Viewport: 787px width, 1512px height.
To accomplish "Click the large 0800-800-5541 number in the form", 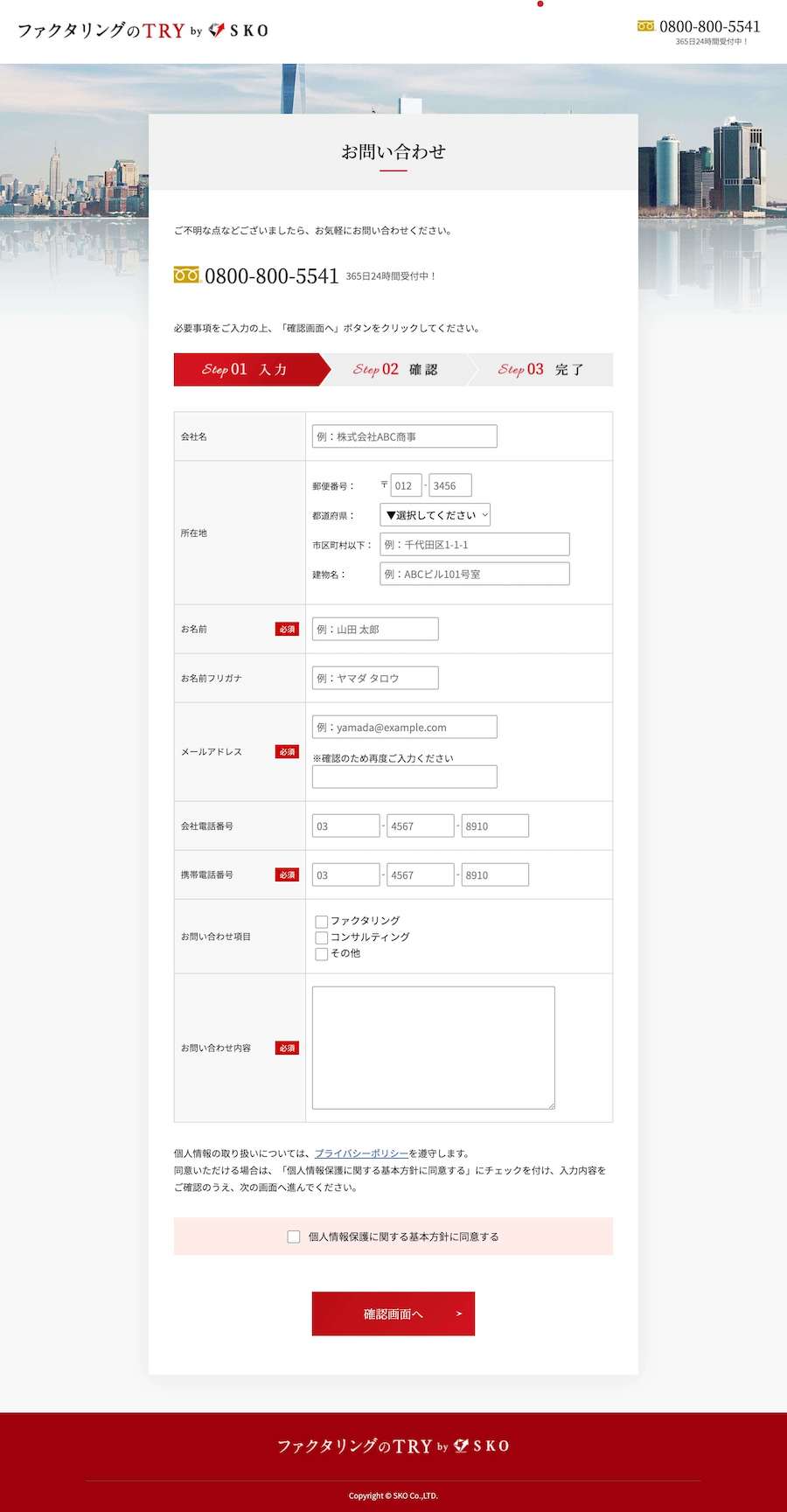I will (x=271, y=276).
